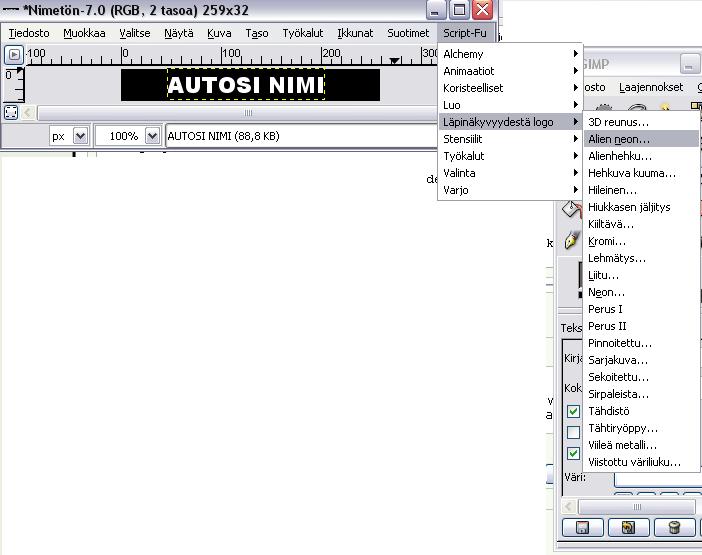Click the Wilber icon in image title bar
Image resolution: width=702 pixels, height=555 pixels.
(x=10, y=10)
